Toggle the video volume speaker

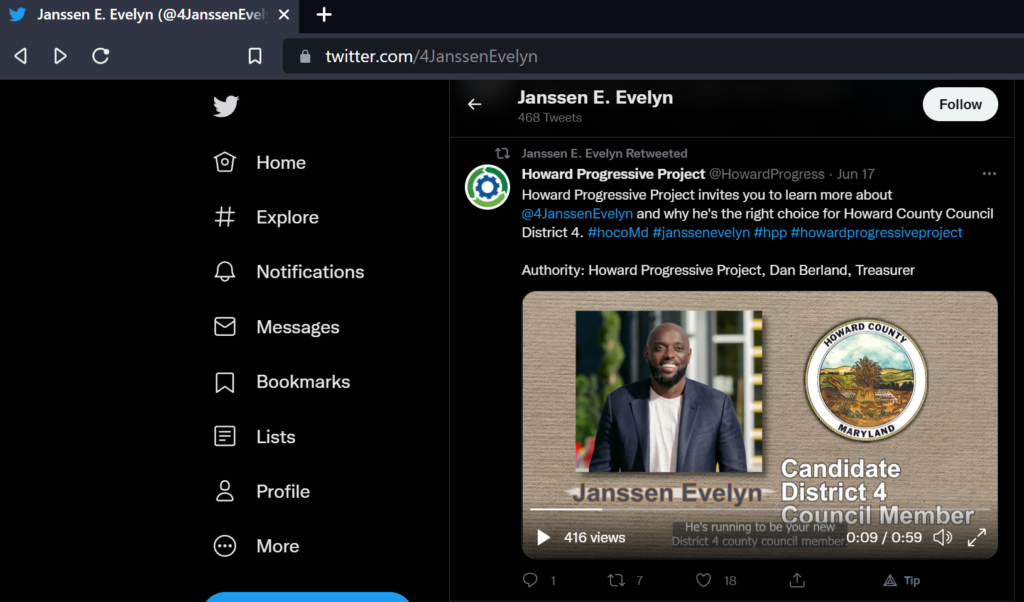pyautogui.click(x=942, y=537)
